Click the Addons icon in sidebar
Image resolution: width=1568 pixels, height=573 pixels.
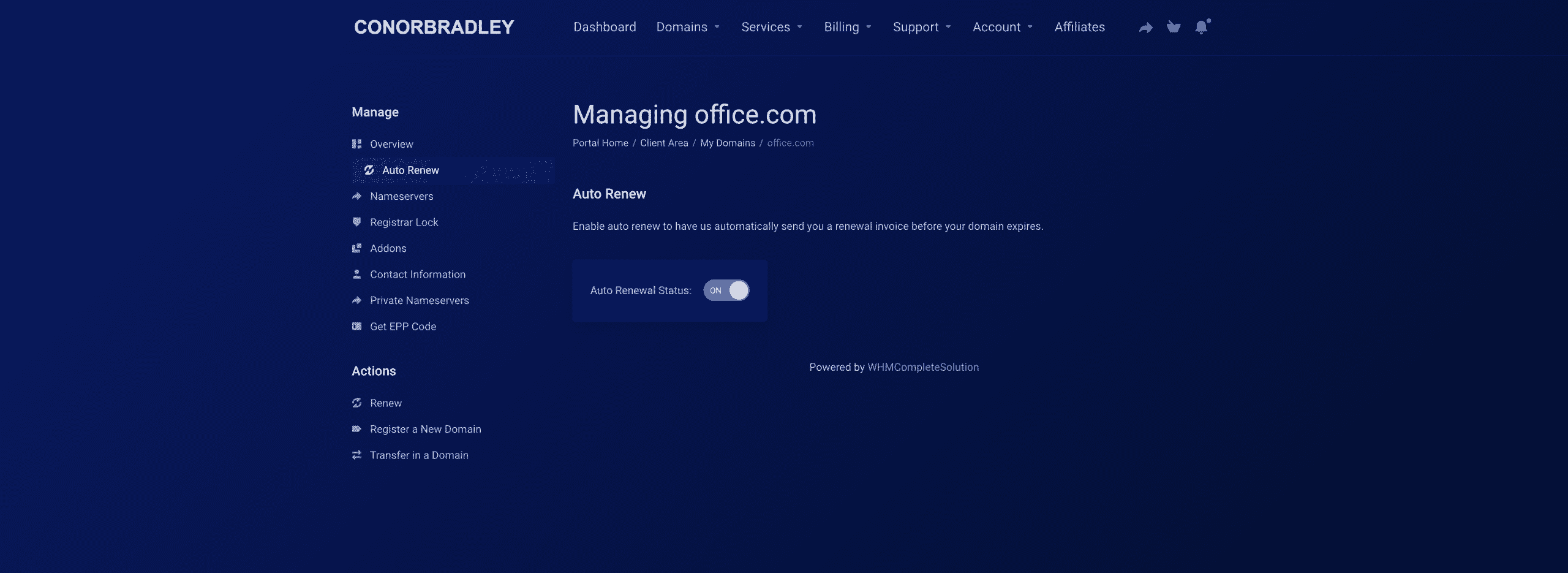point(356,248)
